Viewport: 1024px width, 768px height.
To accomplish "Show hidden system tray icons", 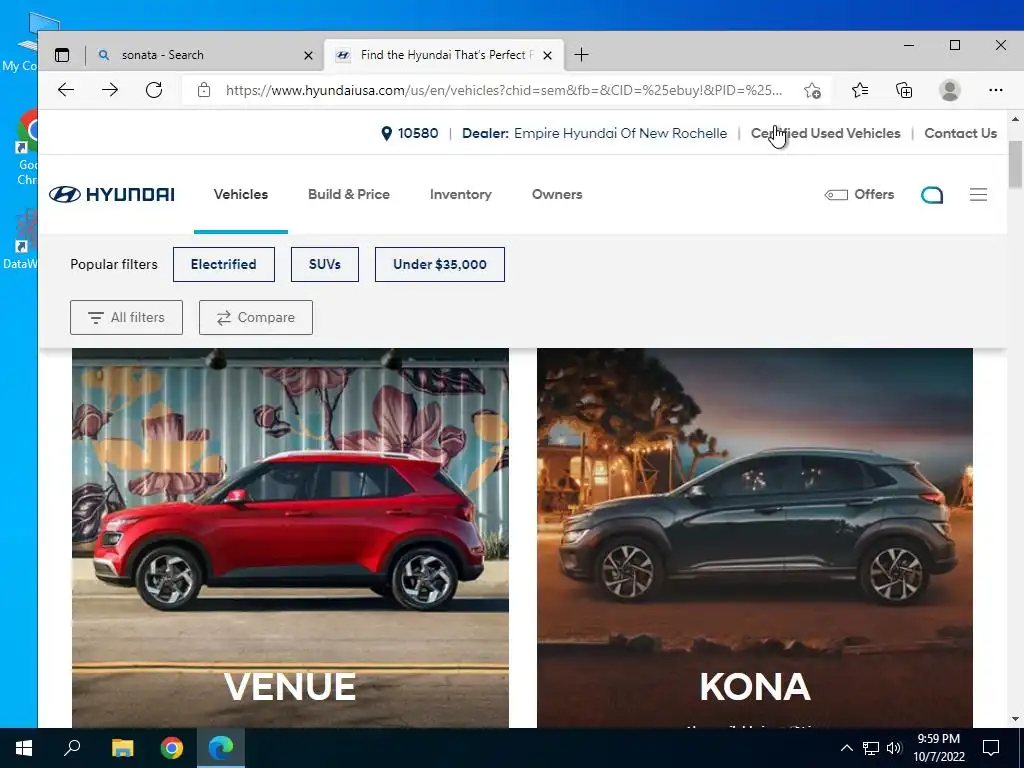I will click(x=846, y=748).
